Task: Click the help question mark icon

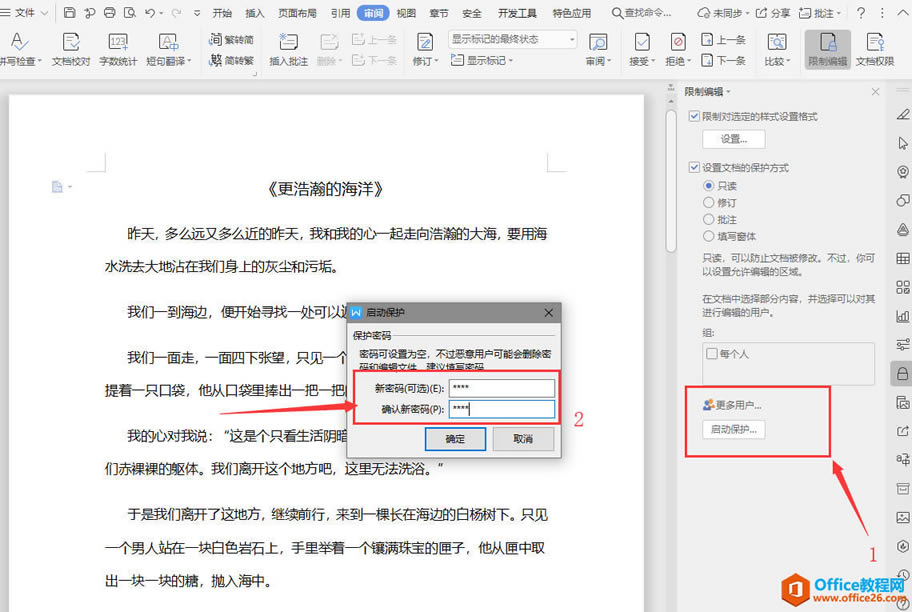Action: 861,12
